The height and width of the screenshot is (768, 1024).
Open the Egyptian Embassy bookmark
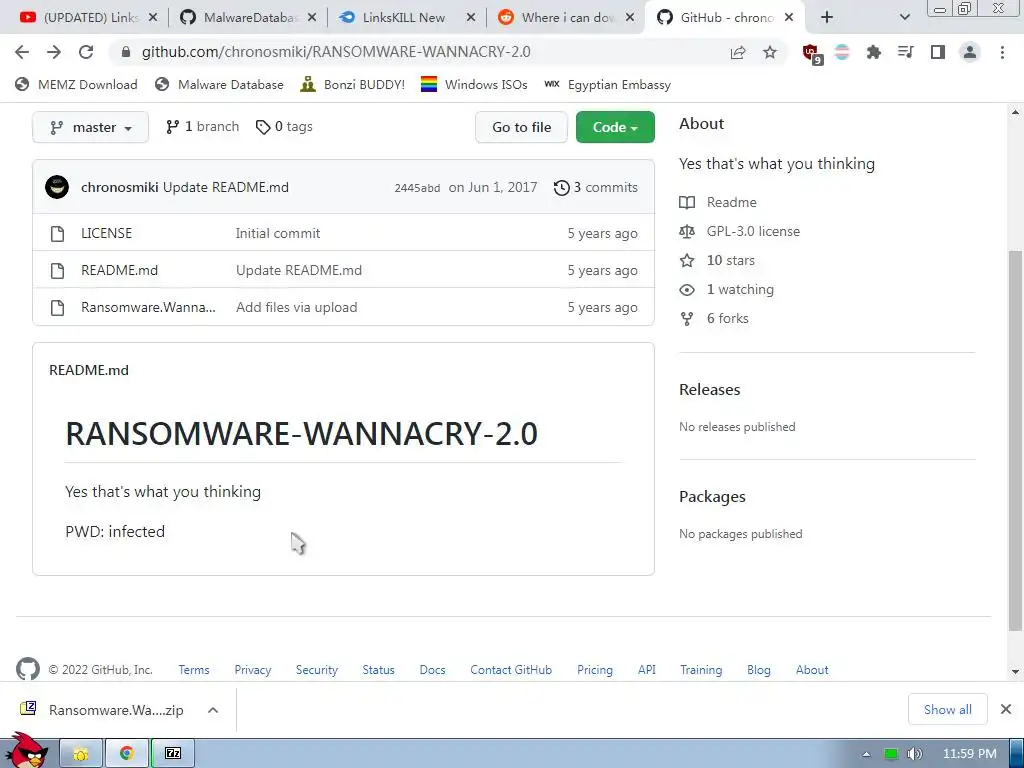tap(607, 84)
